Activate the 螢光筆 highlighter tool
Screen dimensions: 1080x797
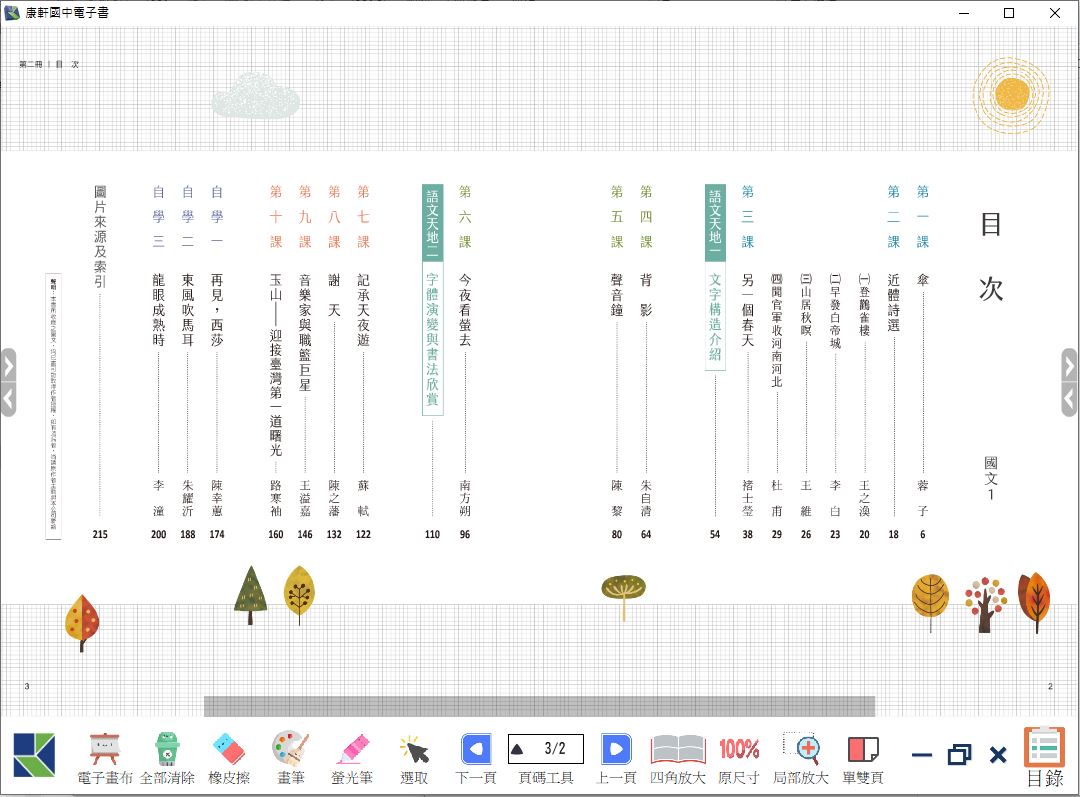[x=352, y=756]
